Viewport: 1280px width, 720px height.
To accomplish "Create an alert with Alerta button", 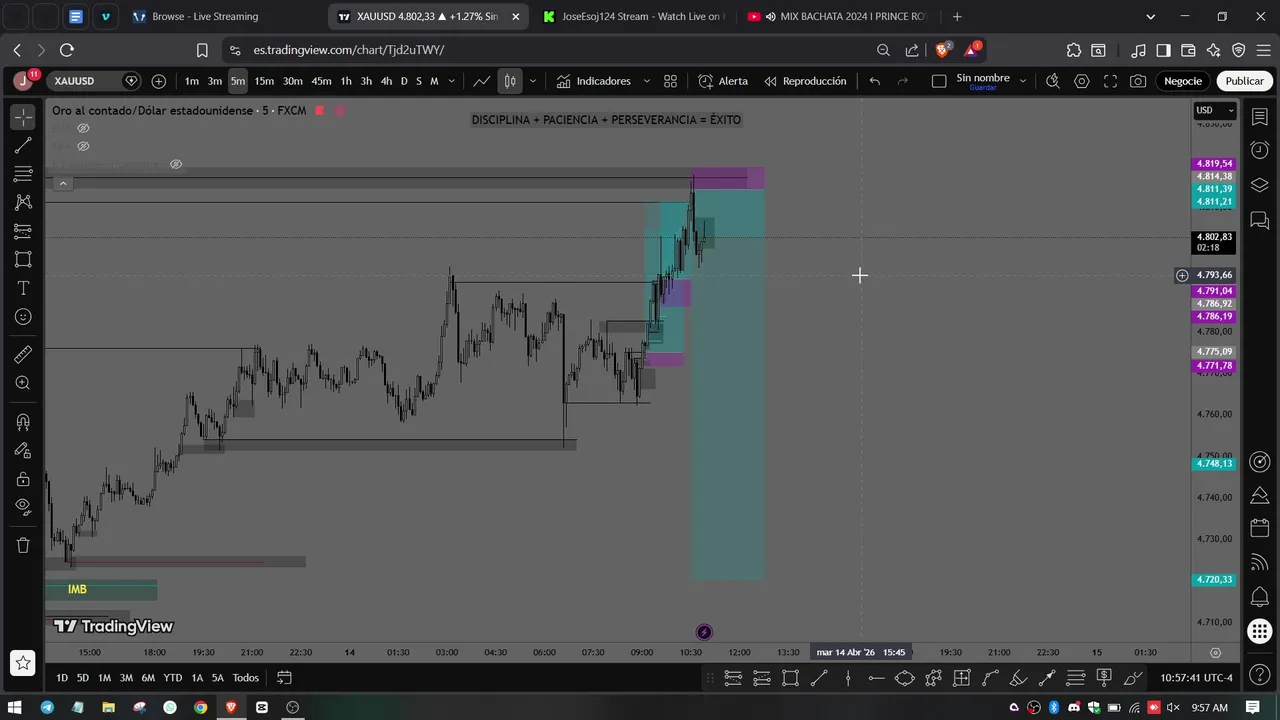I will (x=723, y=81).
